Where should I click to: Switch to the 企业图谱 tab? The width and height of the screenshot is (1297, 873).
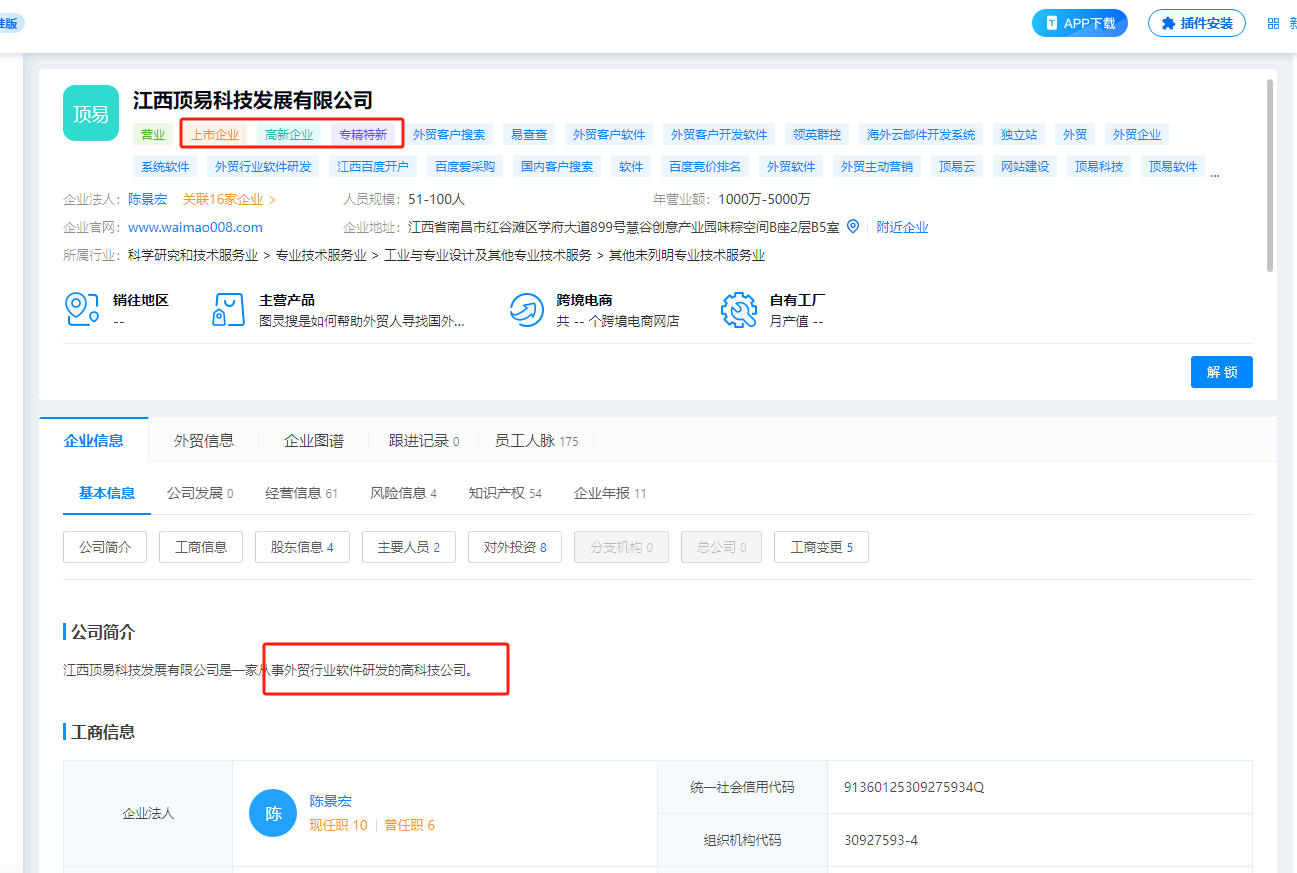click(314, 440)
